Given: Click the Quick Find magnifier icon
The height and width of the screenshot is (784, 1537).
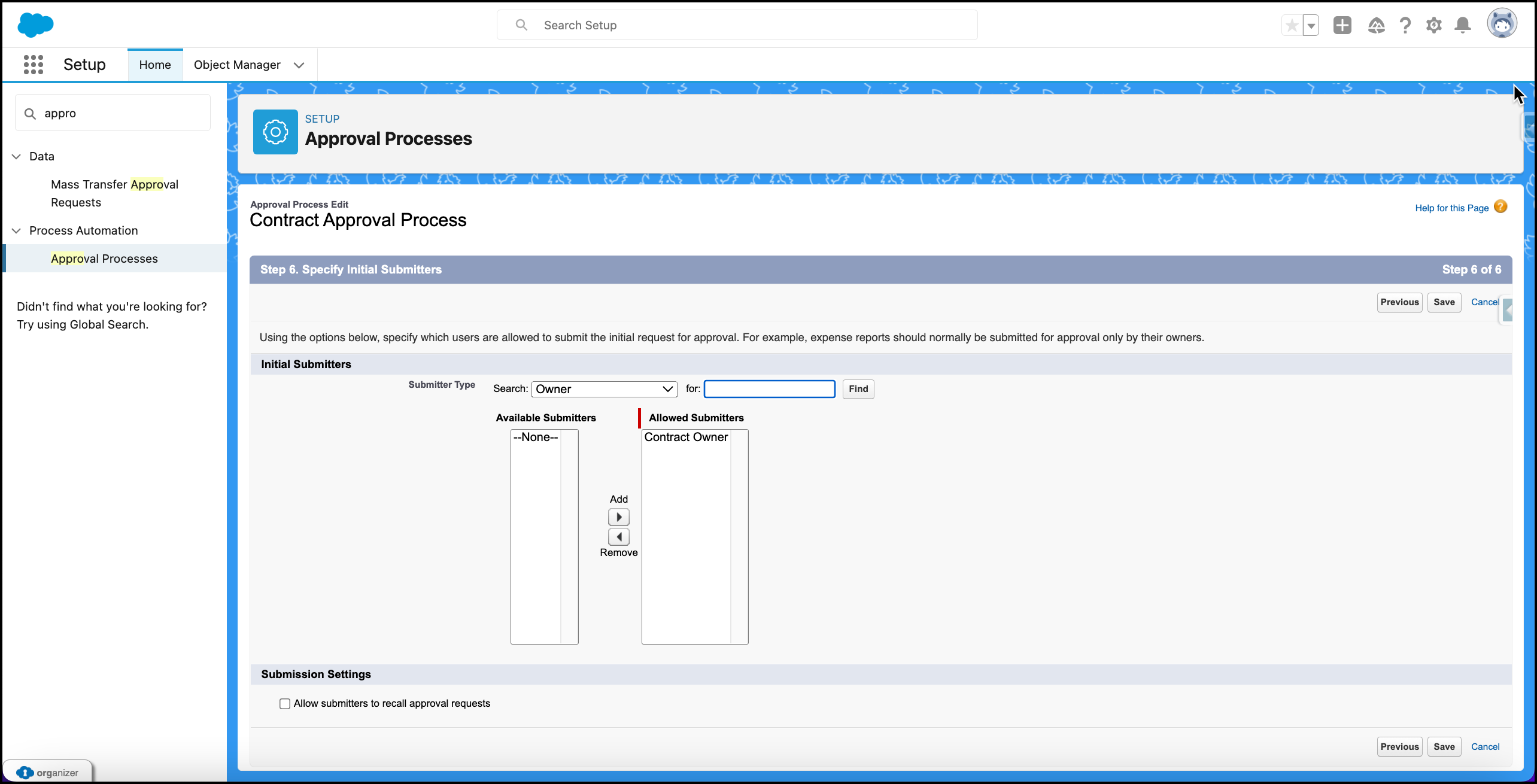Looking at the screenshot, I should (30, 114).
